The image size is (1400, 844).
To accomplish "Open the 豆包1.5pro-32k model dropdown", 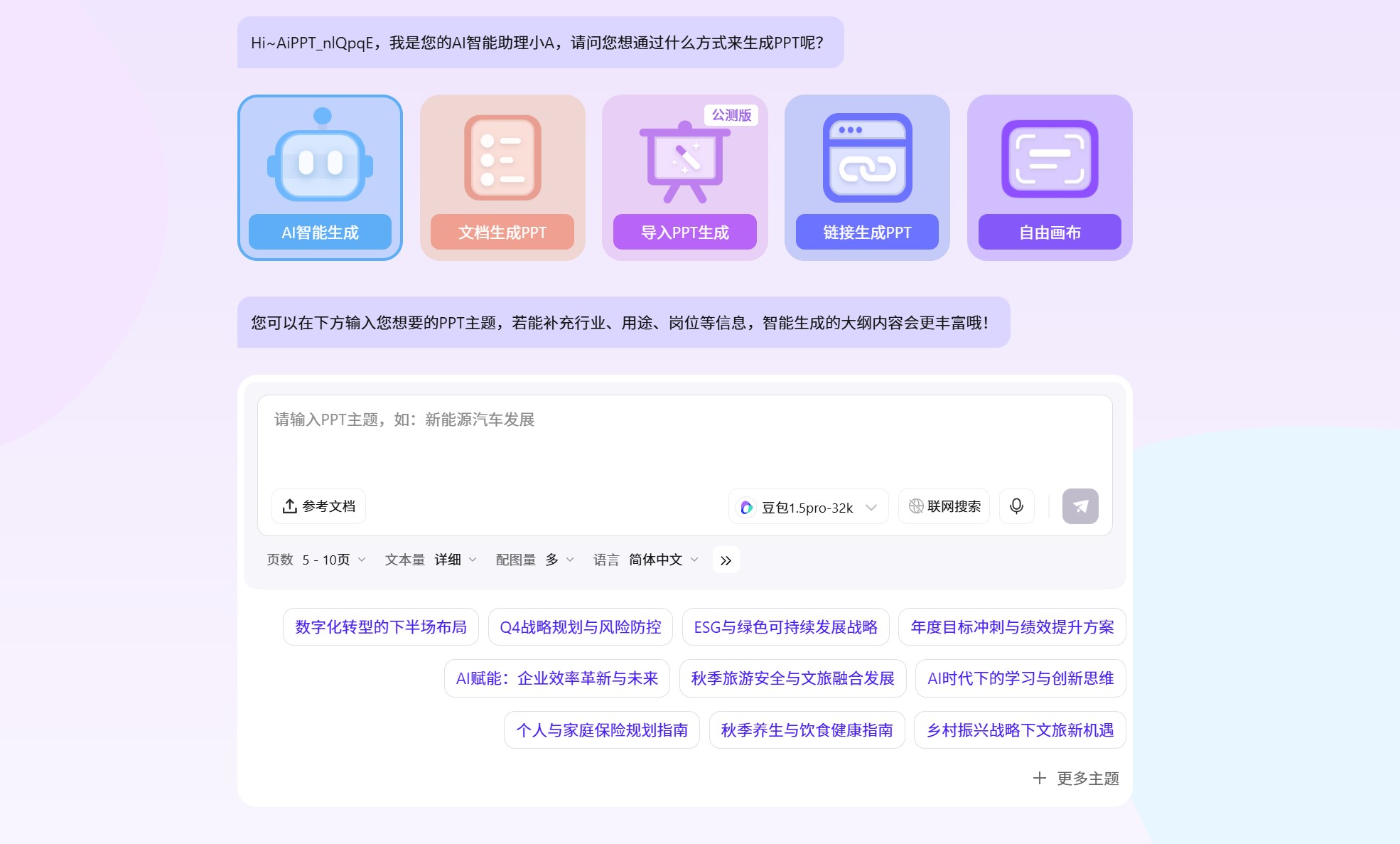I will pos(808,507).
